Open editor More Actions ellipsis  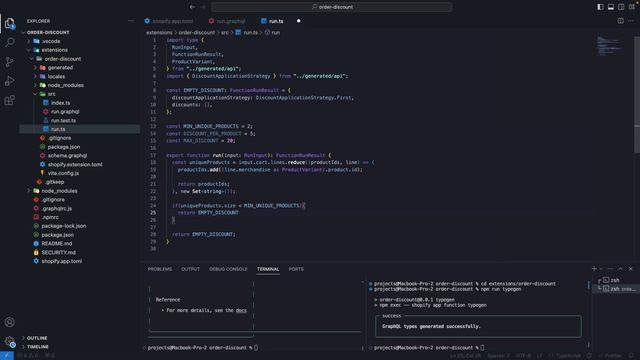tap(631, 21)
